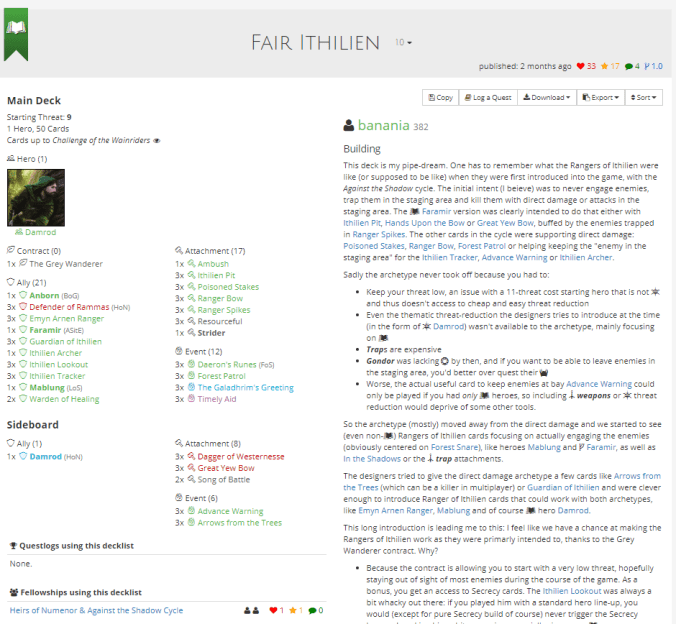Screen dimensions: 676x624
Task: Open the Faramir ally card in deck list
Action: (x=45, y=330)
